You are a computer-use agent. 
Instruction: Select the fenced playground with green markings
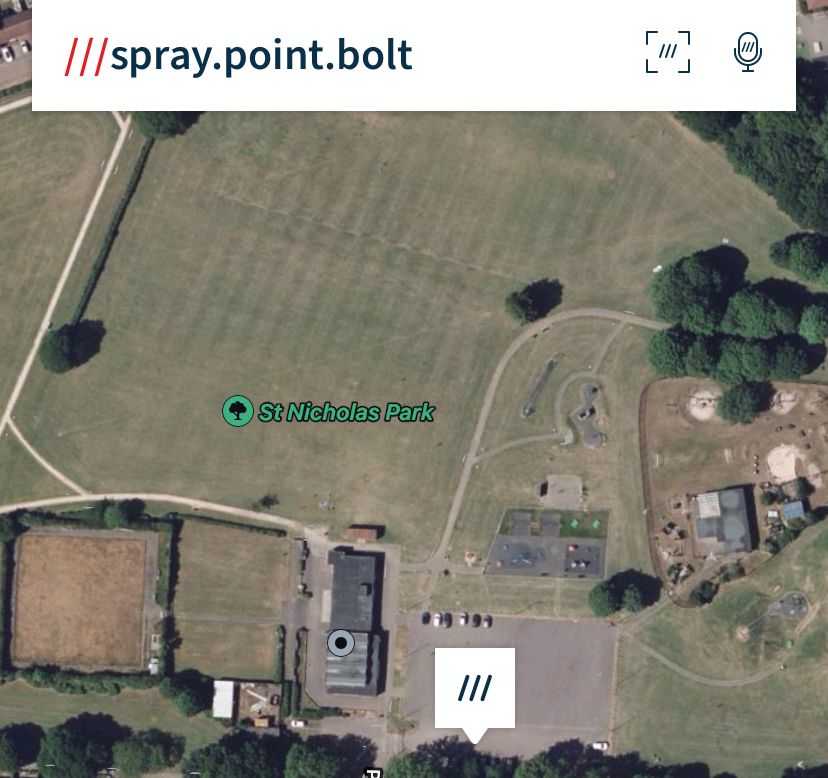546,542
